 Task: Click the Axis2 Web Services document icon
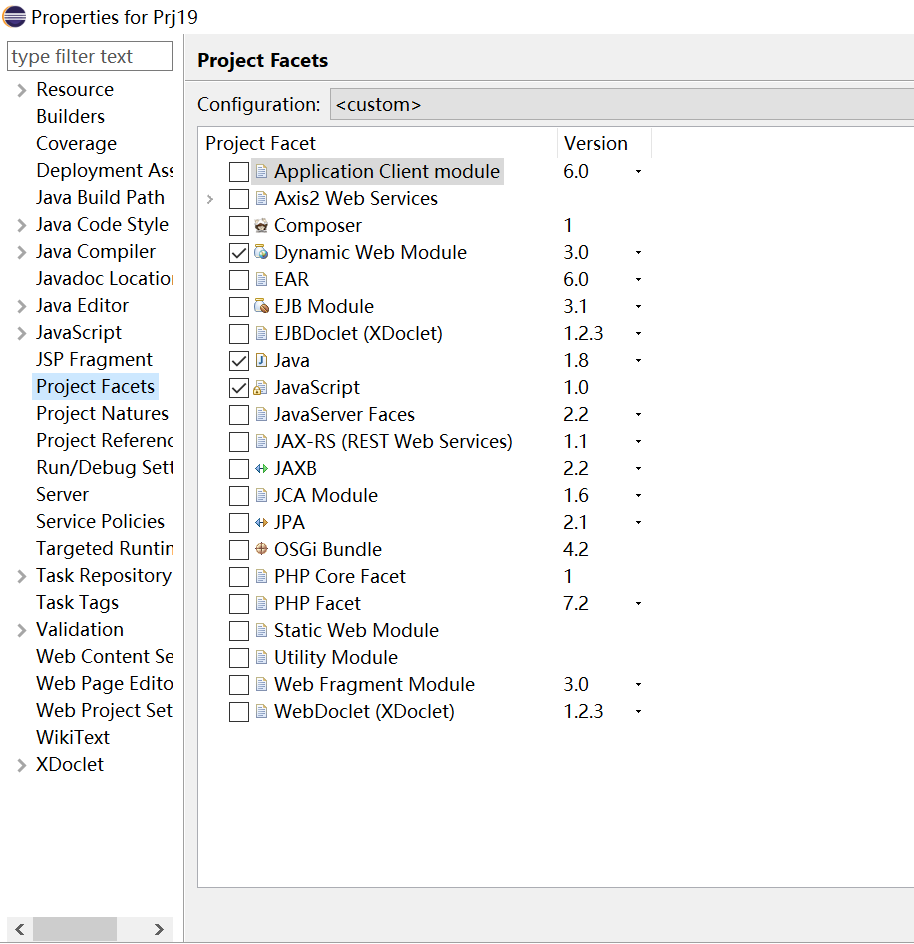pos(261,198)
